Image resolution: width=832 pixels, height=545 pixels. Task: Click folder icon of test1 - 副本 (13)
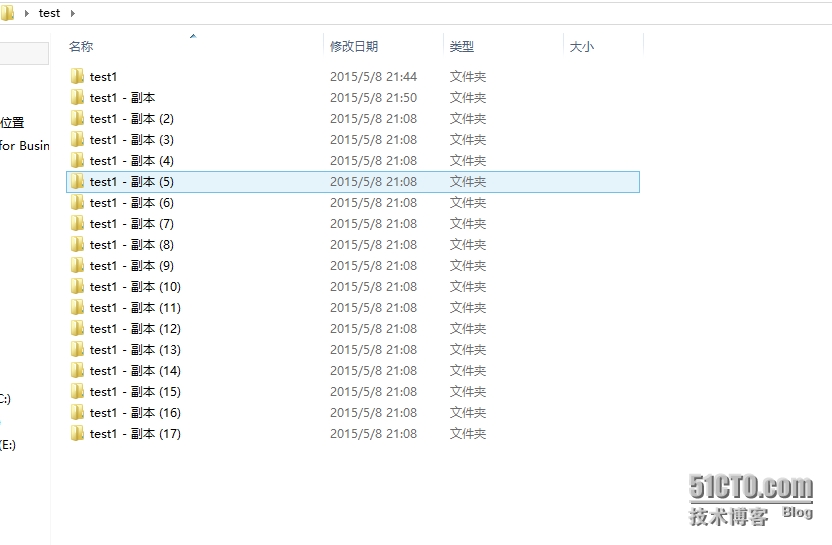[77, 350]
